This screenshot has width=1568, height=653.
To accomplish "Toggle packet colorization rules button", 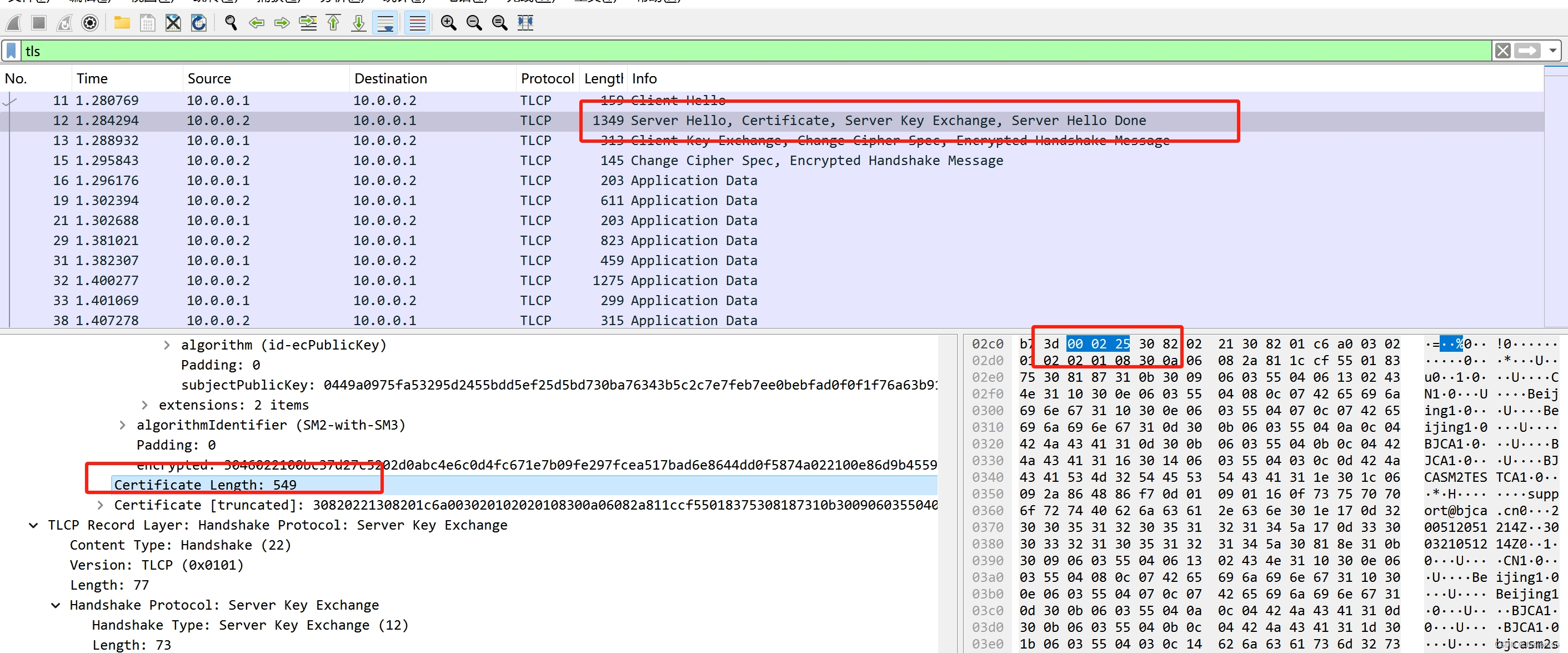I will point(417,23).
